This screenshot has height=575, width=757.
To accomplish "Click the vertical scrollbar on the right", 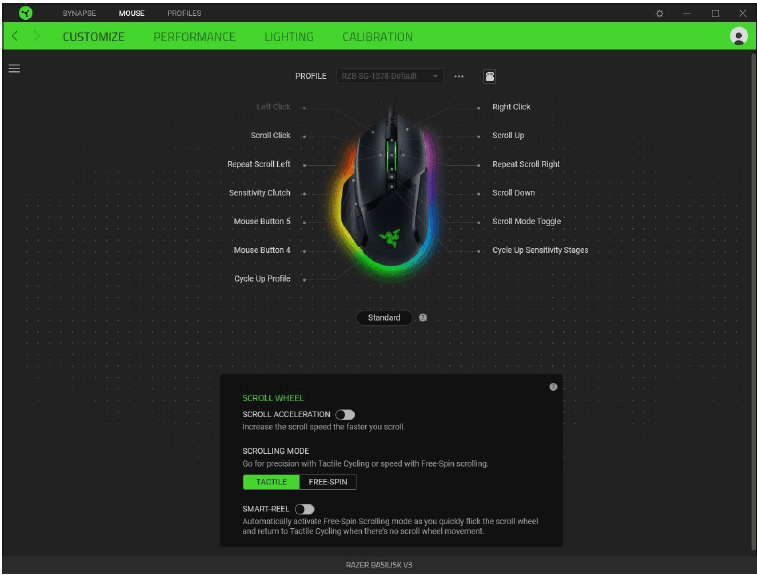I will click(754, 302).
